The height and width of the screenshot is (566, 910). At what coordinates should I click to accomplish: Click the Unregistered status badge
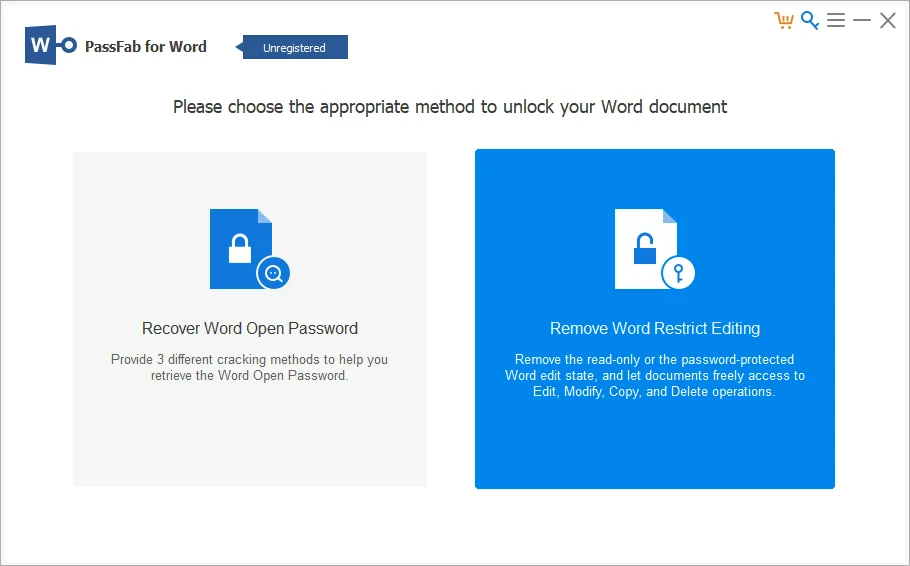point(295,47)
